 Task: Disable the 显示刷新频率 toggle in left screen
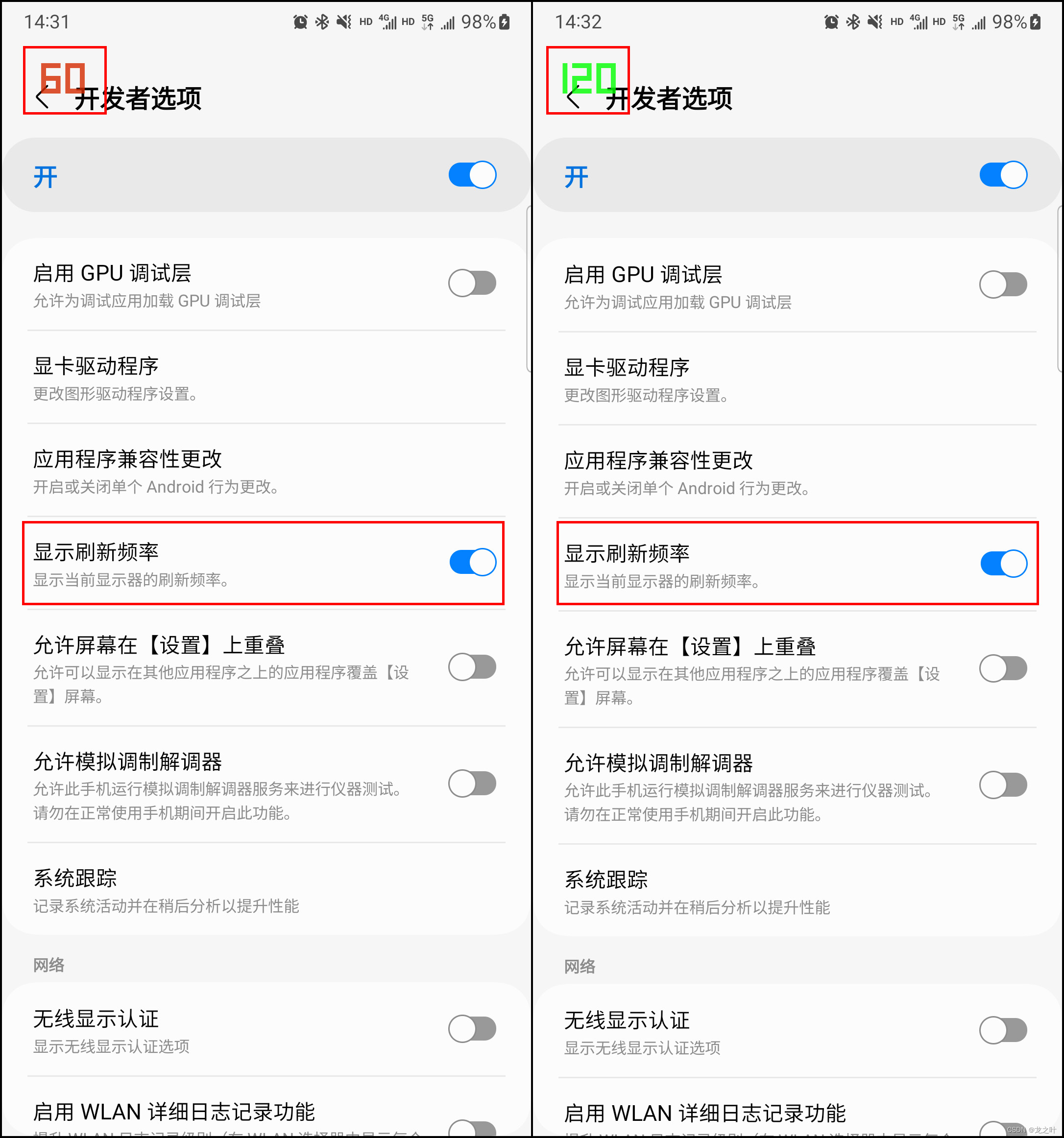[472, 562]
